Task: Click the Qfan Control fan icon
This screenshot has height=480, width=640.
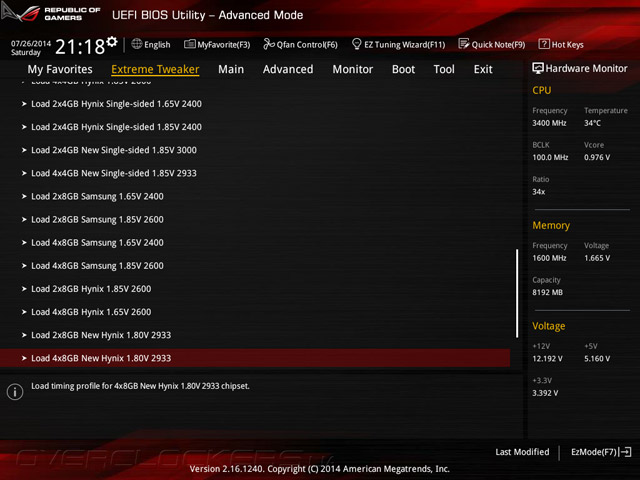Action: point(269,44)
